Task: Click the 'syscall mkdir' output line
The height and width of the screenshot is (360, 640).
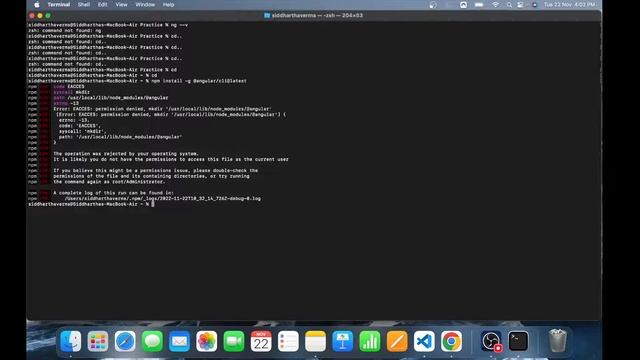Action: (71, 92)
